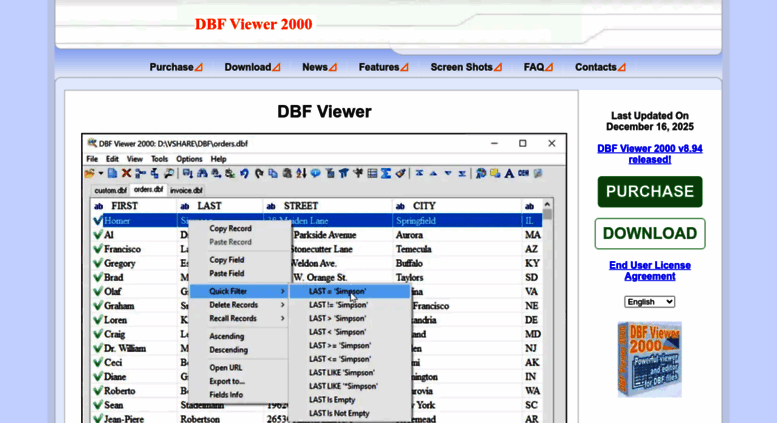Click the STREET column header

(327, 206)
